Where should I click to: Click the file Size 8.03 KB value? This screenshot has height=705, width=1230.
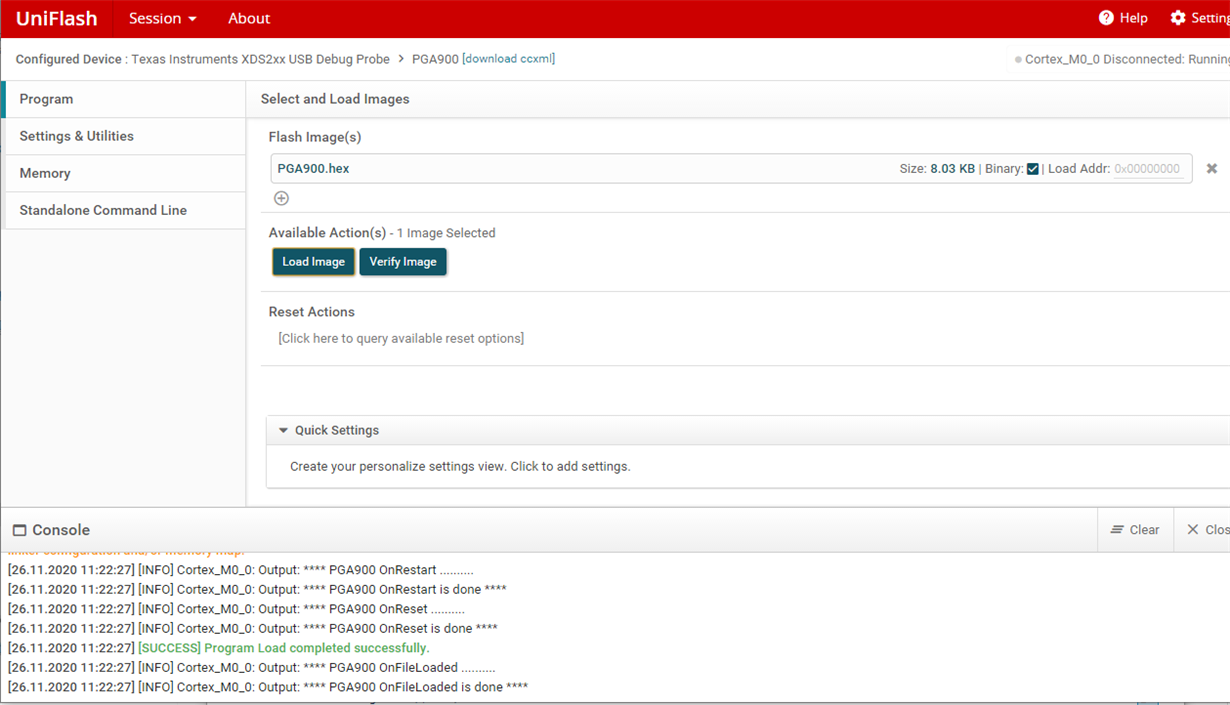click(x=952, y=169)
